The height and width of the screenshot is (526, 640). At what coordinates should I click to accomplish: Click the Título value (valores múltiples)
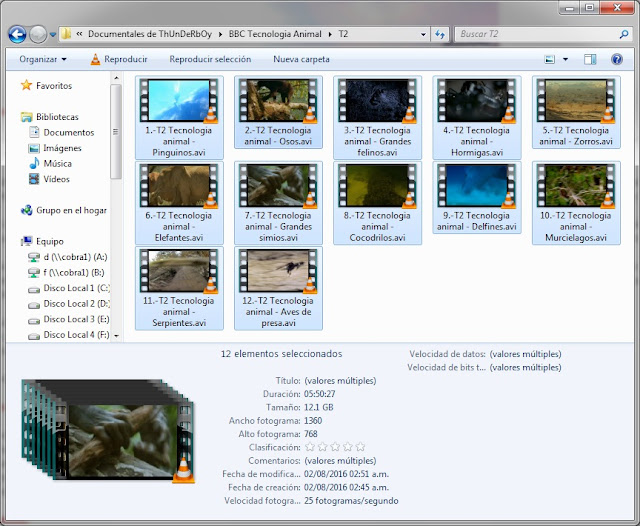[x=340, y=381]
